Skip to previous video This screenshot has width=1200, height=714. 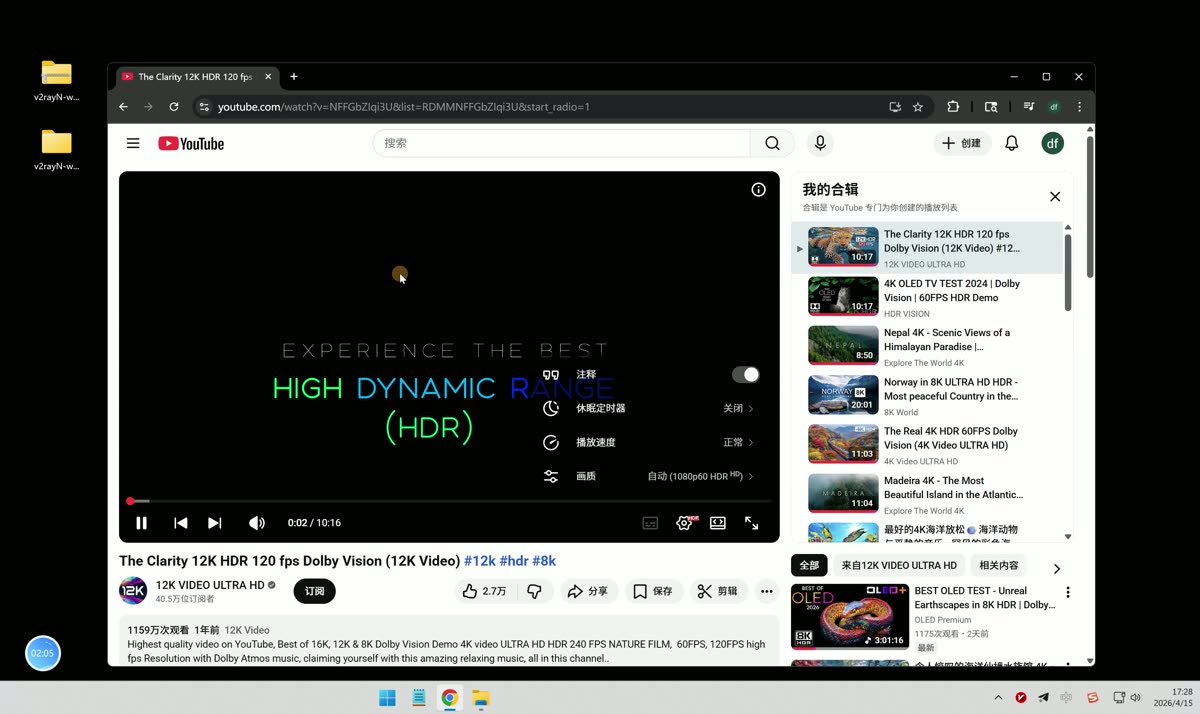click(180, 523)
